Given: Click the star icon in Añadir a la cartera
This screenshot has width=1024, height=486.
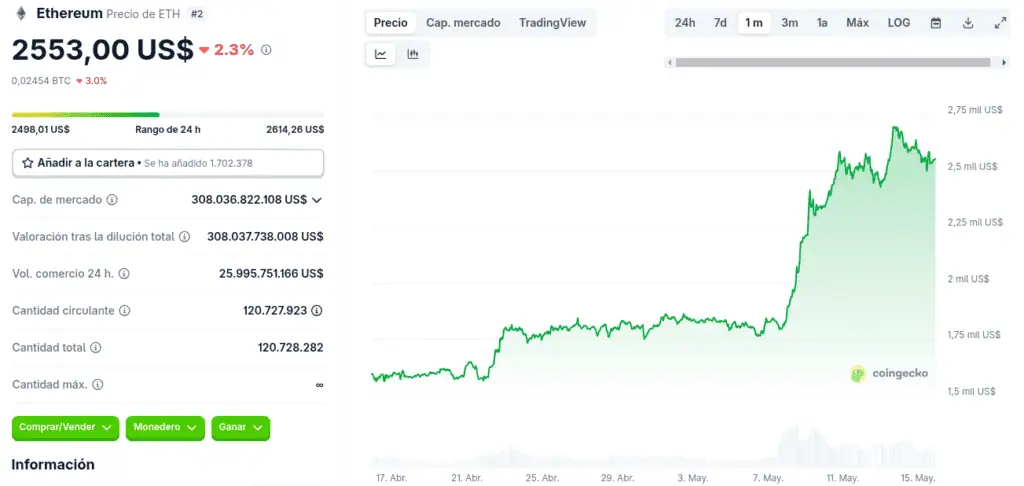Looking at the screenshot, I should pyautogui.click(x=27, y=163).
